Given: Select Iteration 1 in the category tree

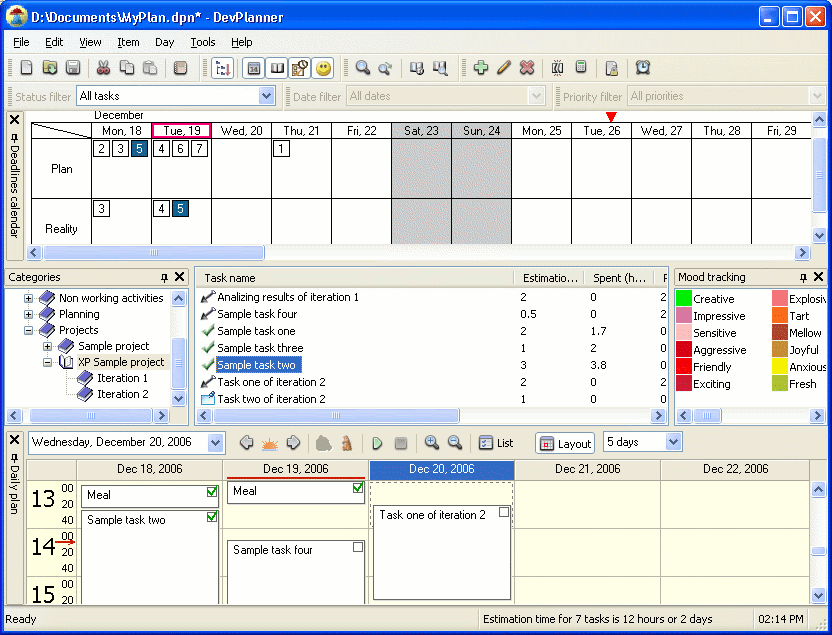Looking at the screenshot, I should 122,378.
